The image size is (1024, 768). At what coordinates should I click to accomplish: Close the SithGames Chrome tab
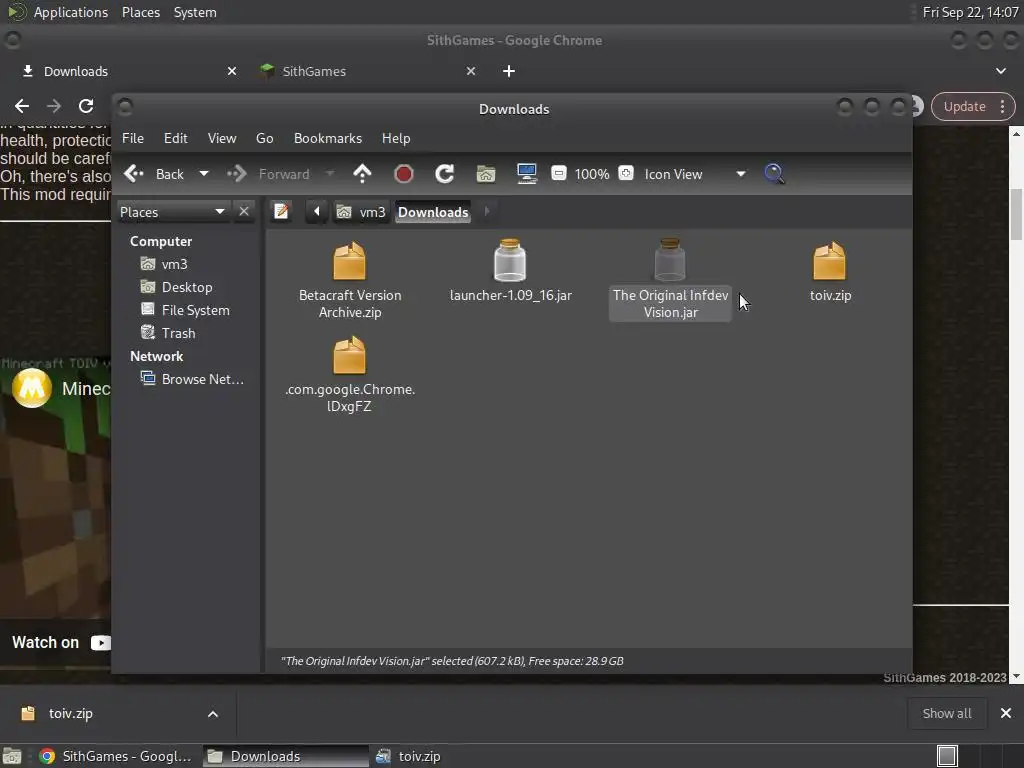point(471,71)
